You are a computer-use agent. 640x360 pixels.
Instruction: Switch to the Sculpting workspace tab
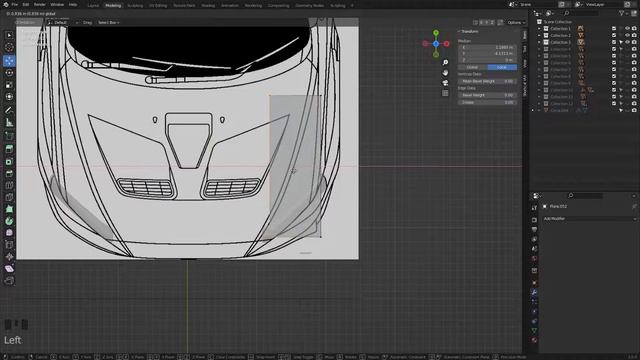point(135,6)
